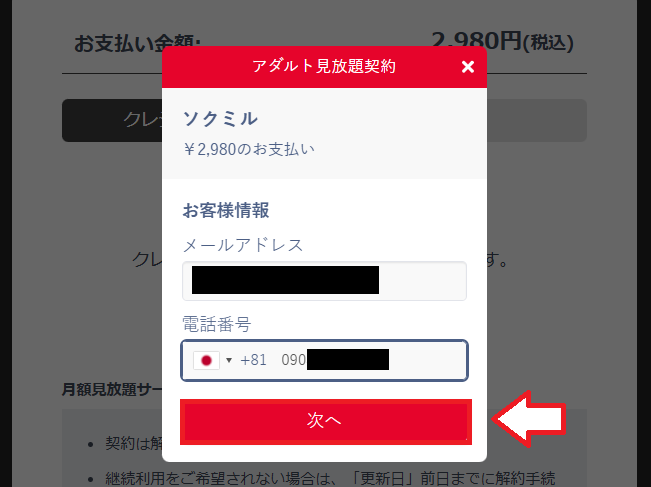Select the gray payment tab behind the dialog
This screenshot has width=651, height=487.
(537, 120)
